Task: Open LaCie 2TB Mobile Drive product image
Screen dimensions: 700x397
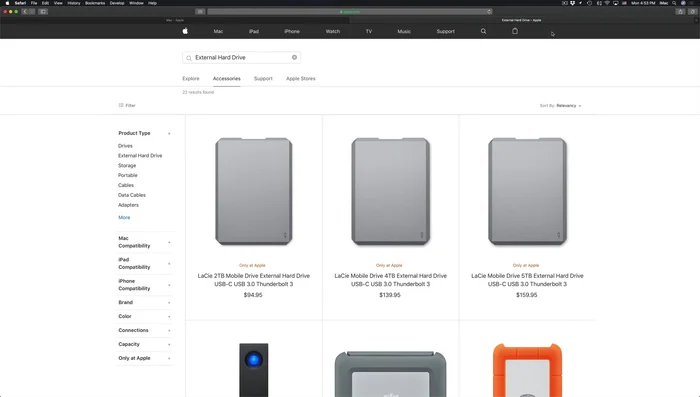Action: [x=254, y=192]
